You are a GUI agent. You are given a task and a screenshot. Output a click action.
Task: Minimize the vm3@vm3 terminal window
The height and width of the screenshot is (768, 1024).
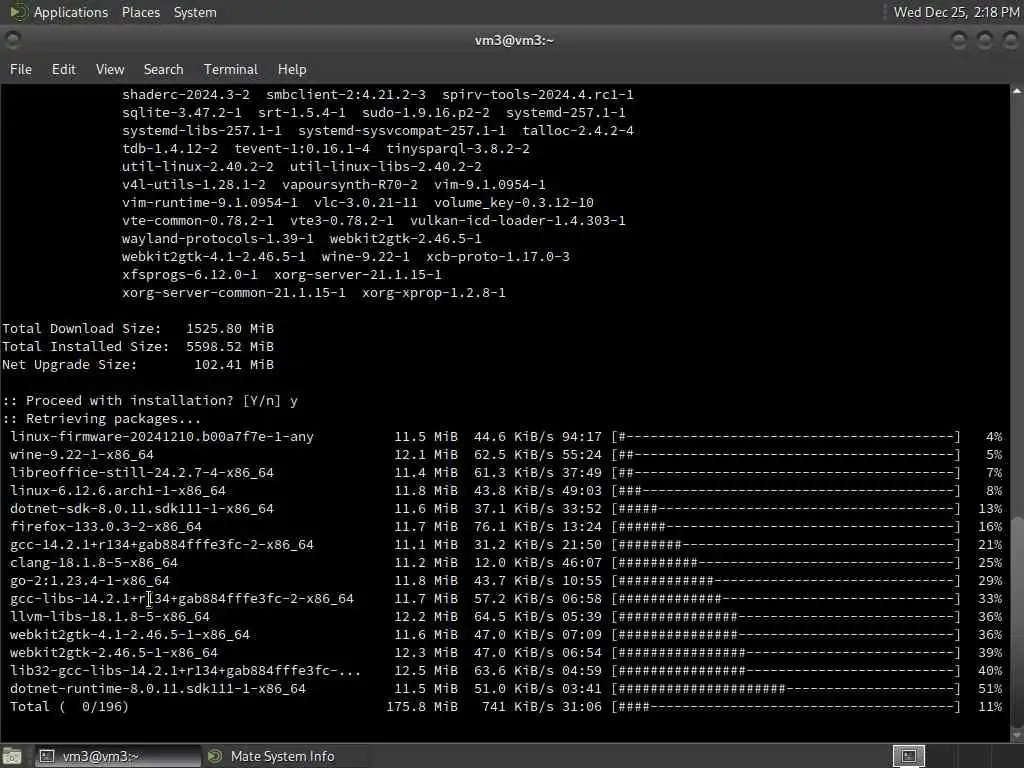click(959, 40)
